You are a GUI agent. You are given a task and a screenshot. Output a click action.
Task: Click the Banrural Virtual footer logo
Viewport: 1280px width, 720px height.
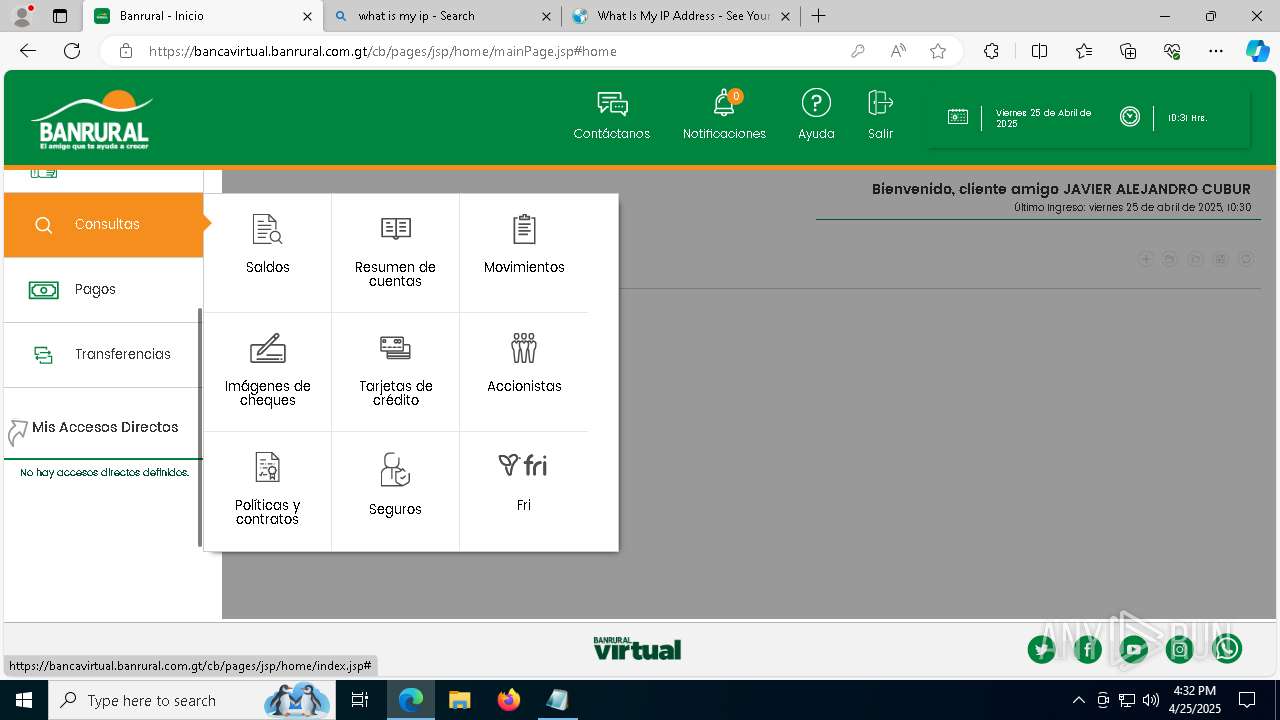(637, 649)
